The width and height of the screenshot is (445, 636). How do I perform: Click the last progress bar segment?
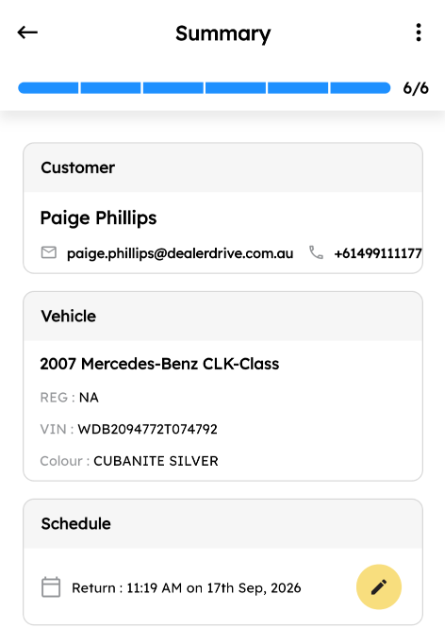click(x=361, y=88)
